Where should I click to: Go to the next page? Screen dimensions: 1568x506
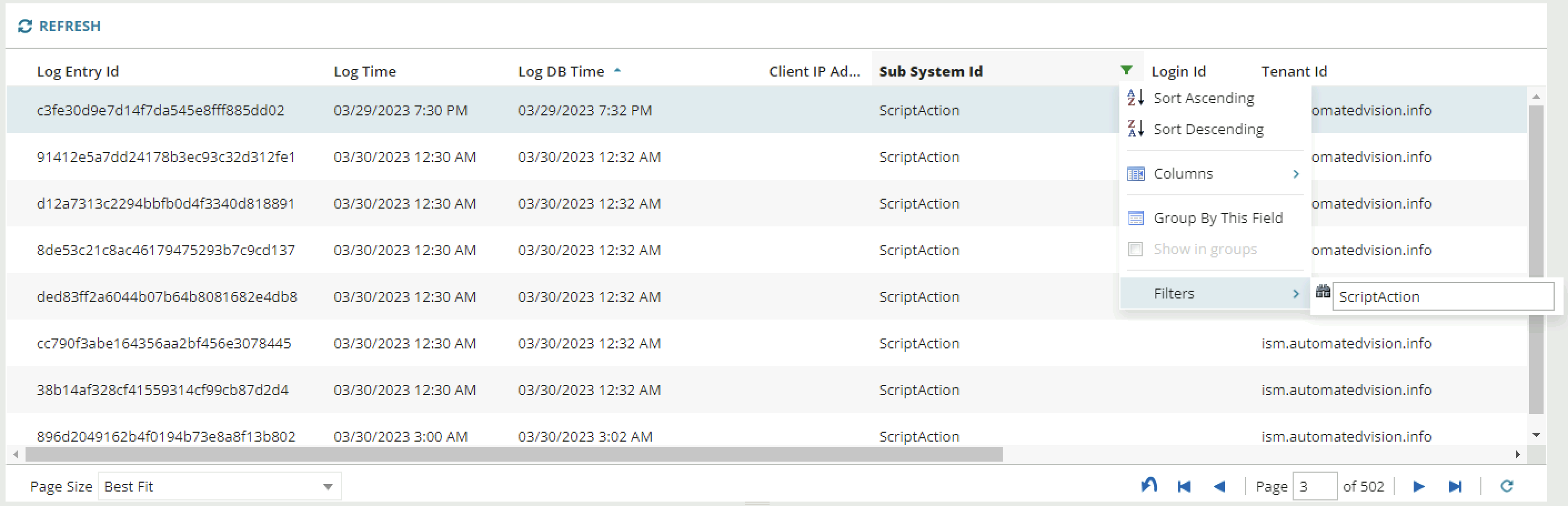(x=1418, y=487)
